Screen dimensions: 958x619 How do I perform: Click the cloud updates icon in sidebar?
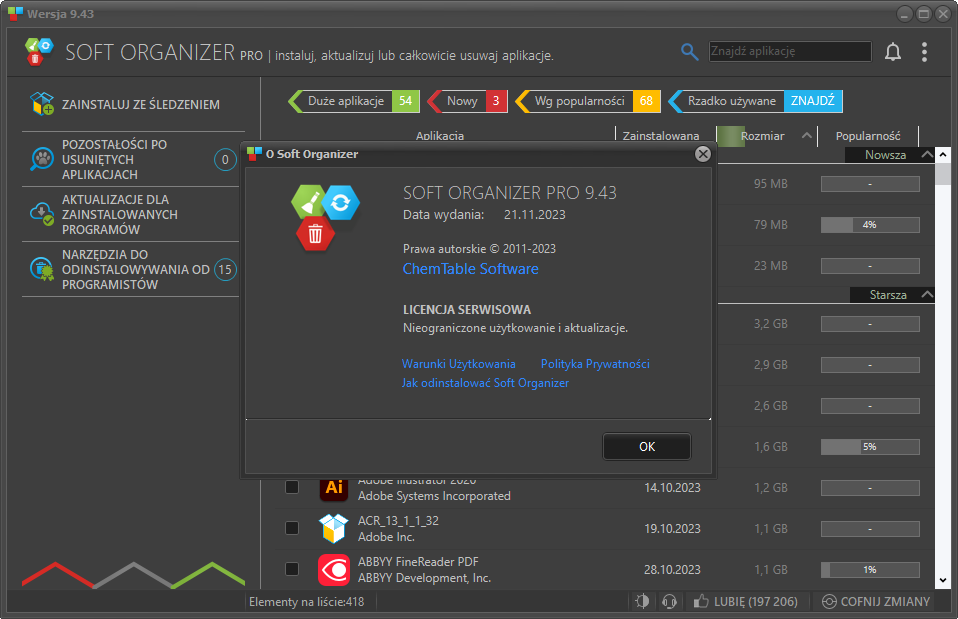coord(42,214)
